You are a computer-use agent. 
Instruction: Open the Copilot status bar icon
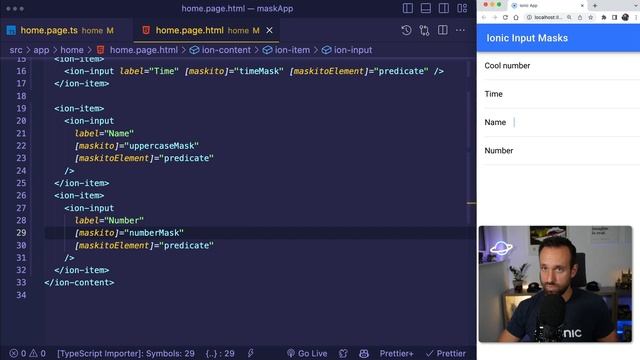coord(364,353)
